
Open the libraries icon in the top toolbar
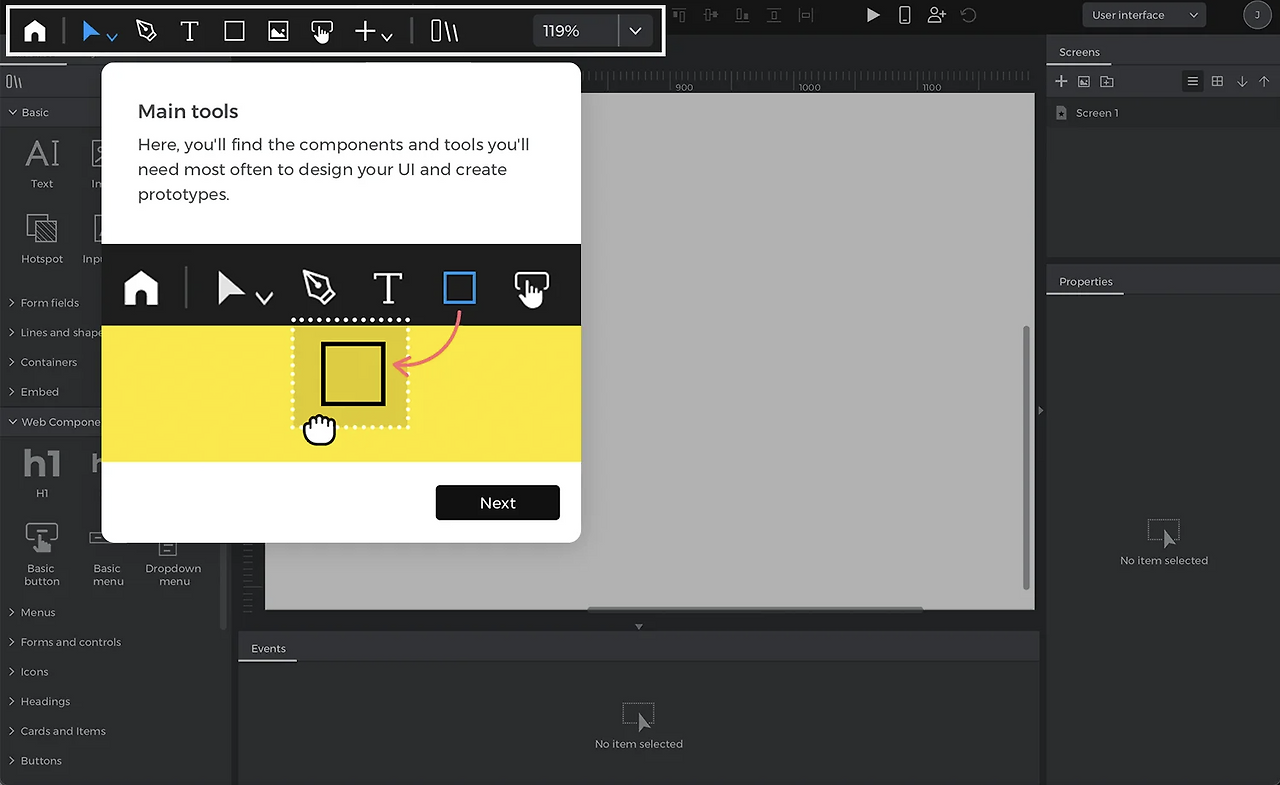[444, 31]
